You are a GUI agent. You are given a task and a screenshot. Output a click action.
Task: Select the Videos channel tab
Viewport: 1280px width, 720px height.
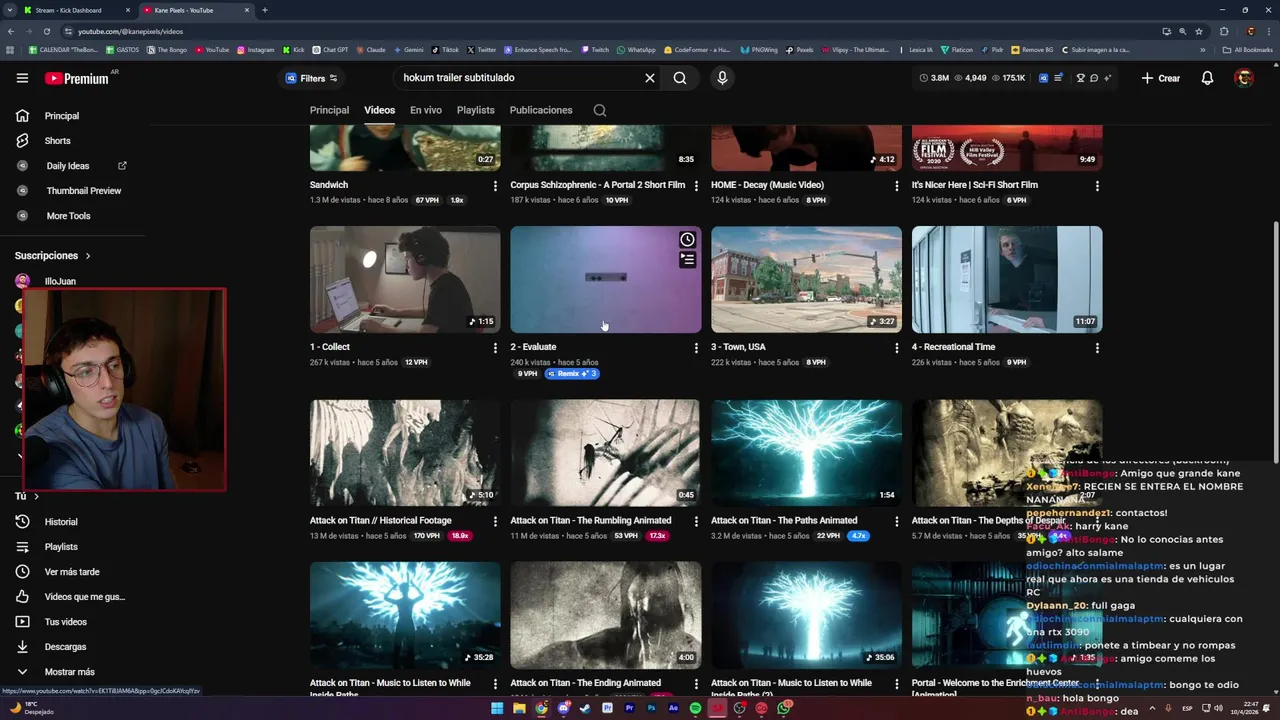coord(379,110)
